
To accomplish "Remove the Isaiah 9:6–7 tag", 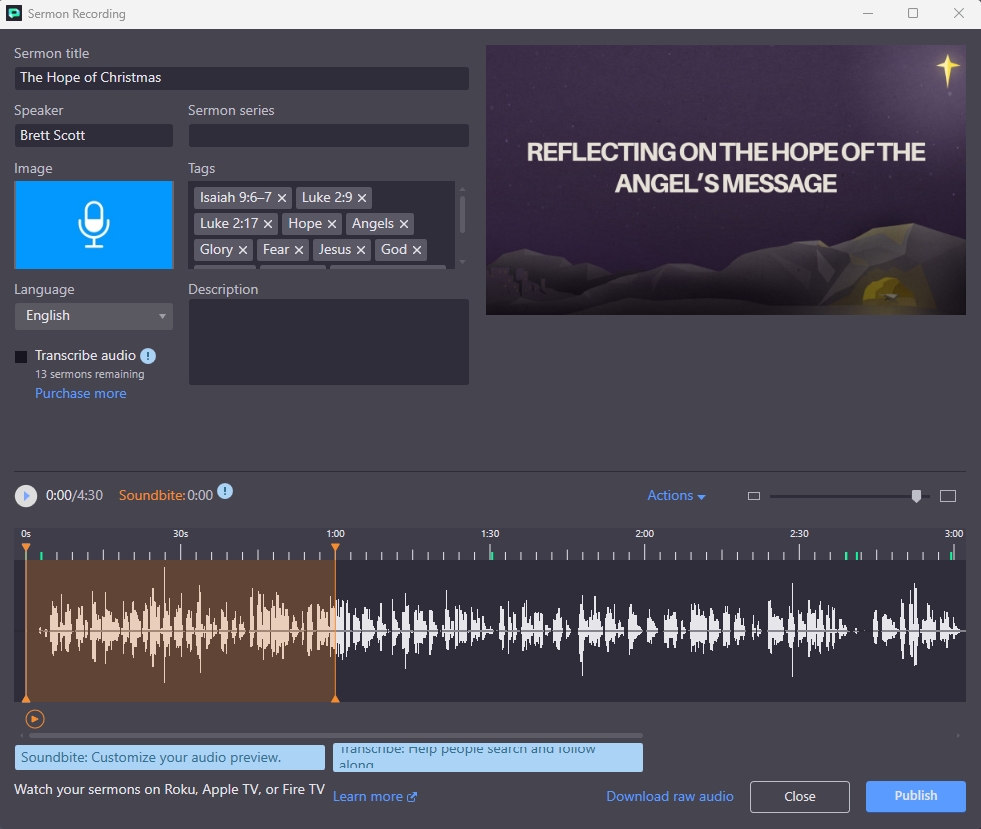I will (282, 198).
